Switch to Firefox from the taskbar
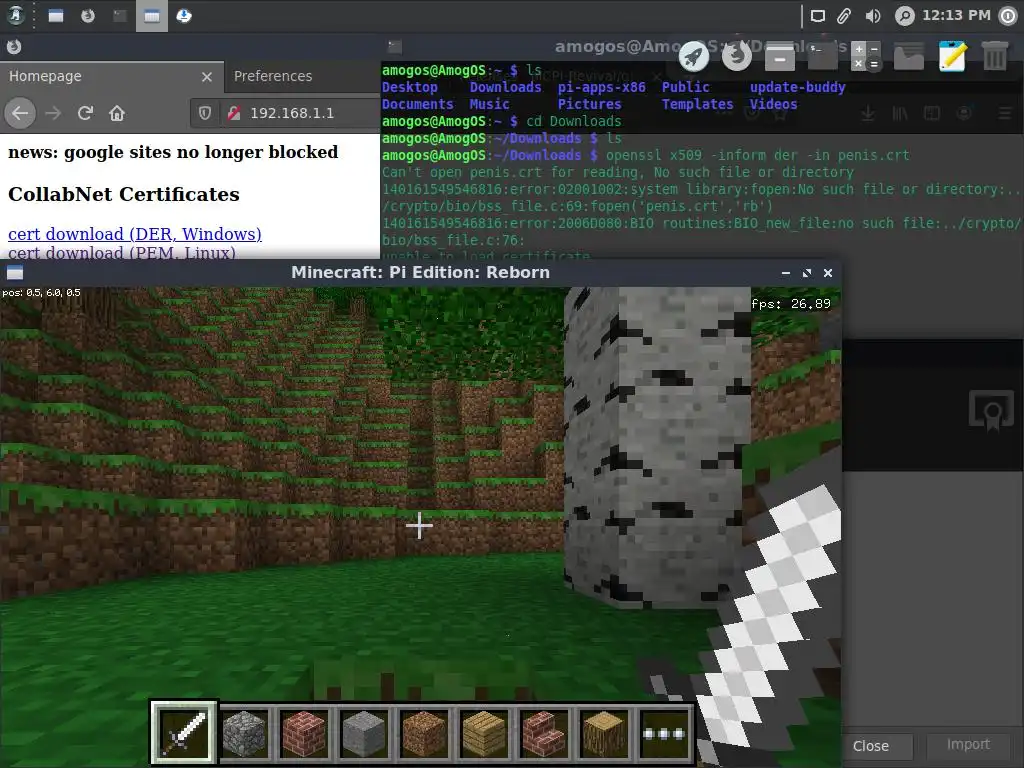 88,16
